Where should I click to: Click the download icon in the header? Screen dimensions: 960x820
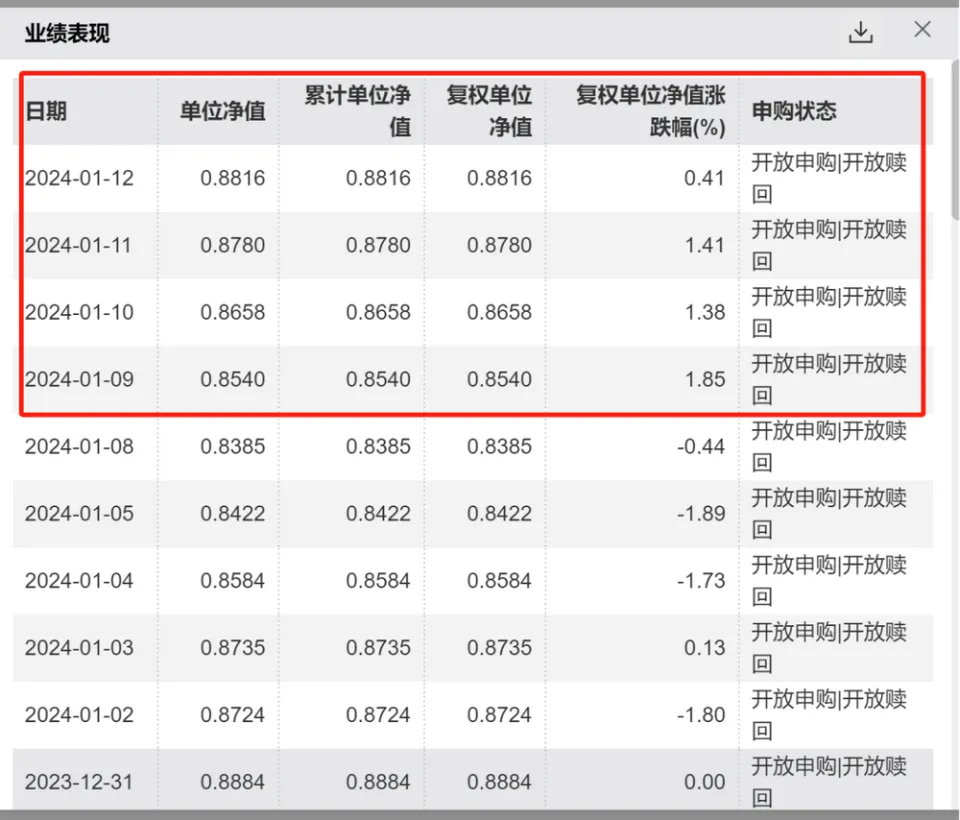coord(860,32)
